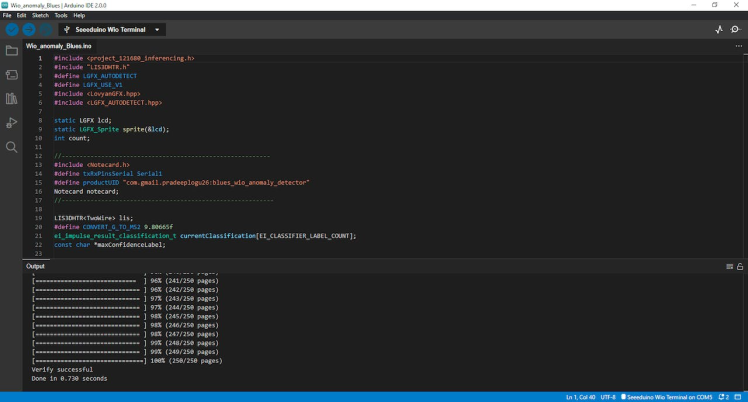Click Ln 1, Col 40 cursor position
Viewport: 748px width, 402px height.
(581, 397)
